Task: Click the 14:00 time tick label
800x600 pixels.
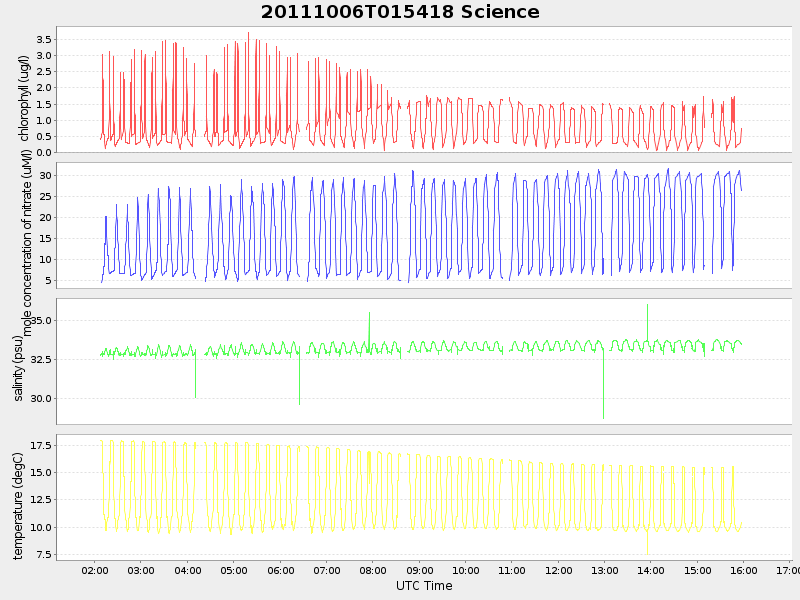Action: point(651,570)
